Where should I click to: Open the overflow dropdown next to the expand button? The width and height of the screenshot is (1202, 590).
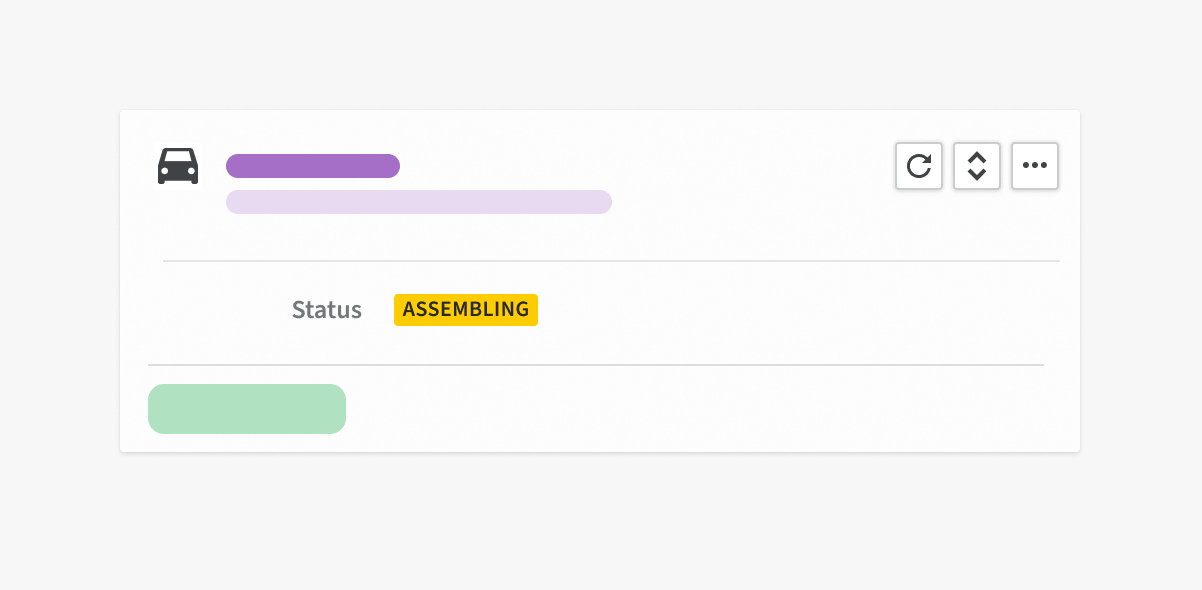pos(1035,166)
